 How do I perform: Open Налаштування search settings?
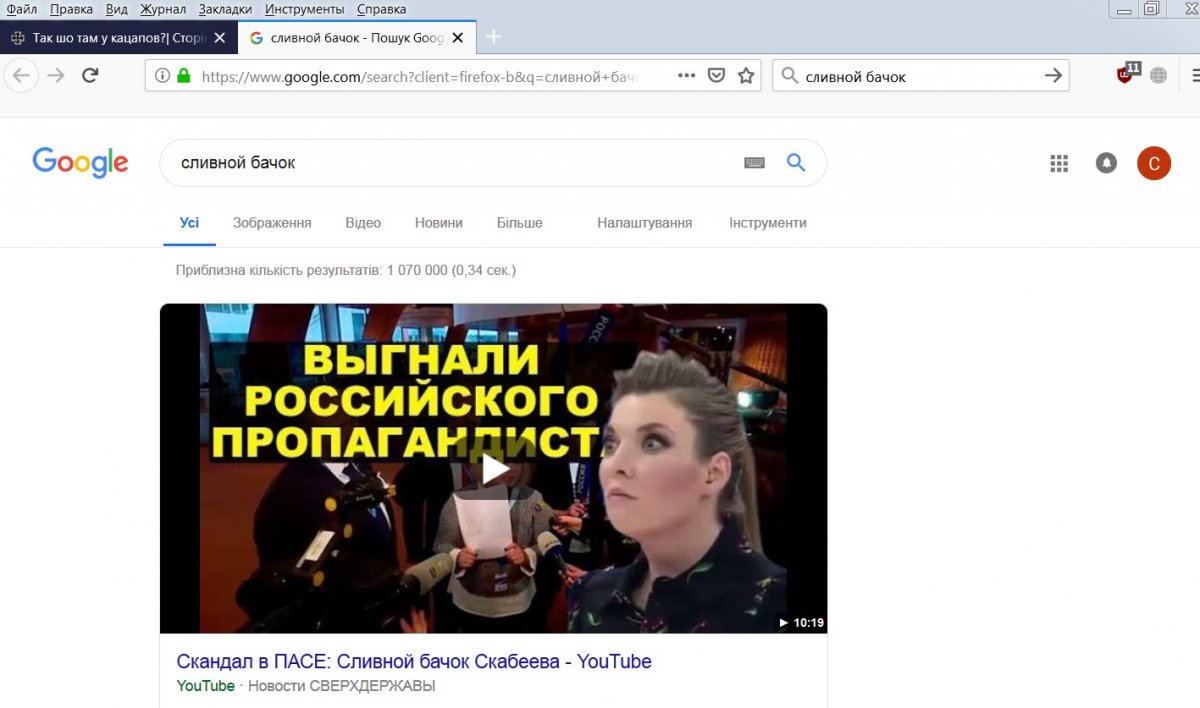click(x=644, y=223)
